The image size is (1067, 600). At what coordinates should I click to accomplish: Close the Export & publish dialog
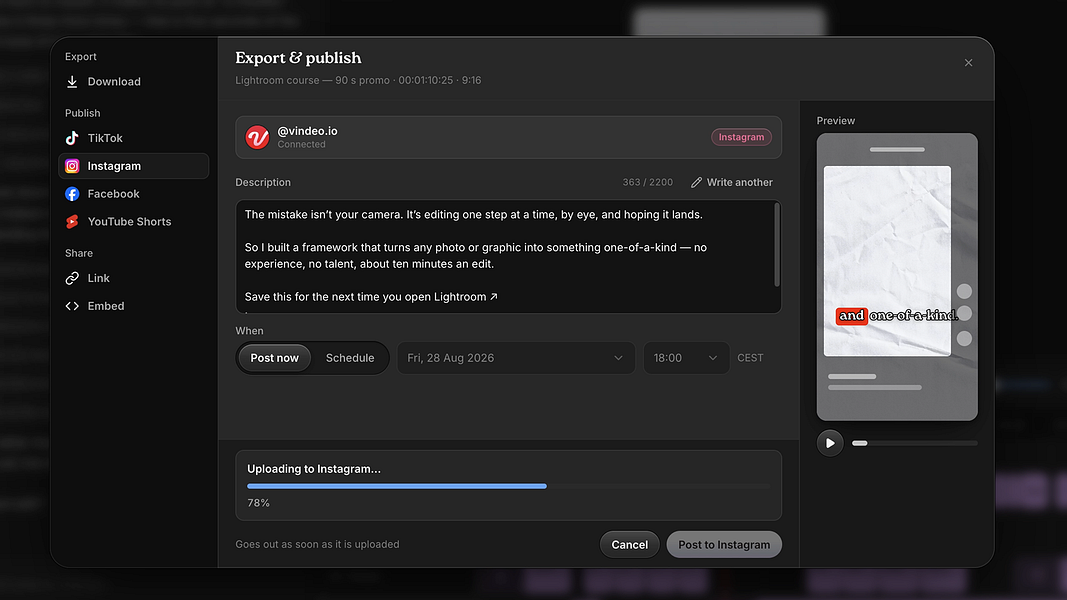click(x=968, y=63)
